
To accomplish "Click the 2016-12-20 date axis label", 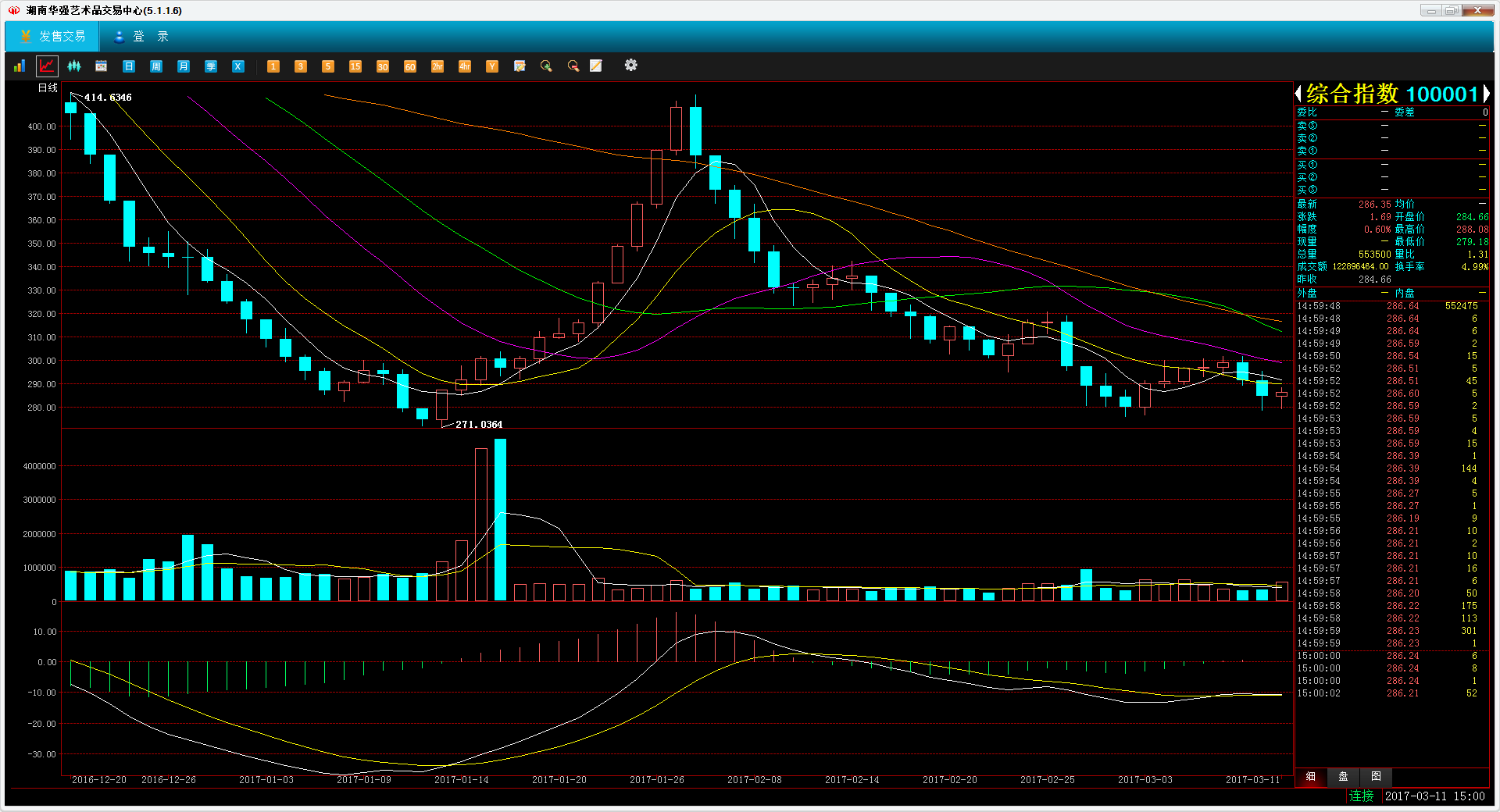I will point(99,780).
